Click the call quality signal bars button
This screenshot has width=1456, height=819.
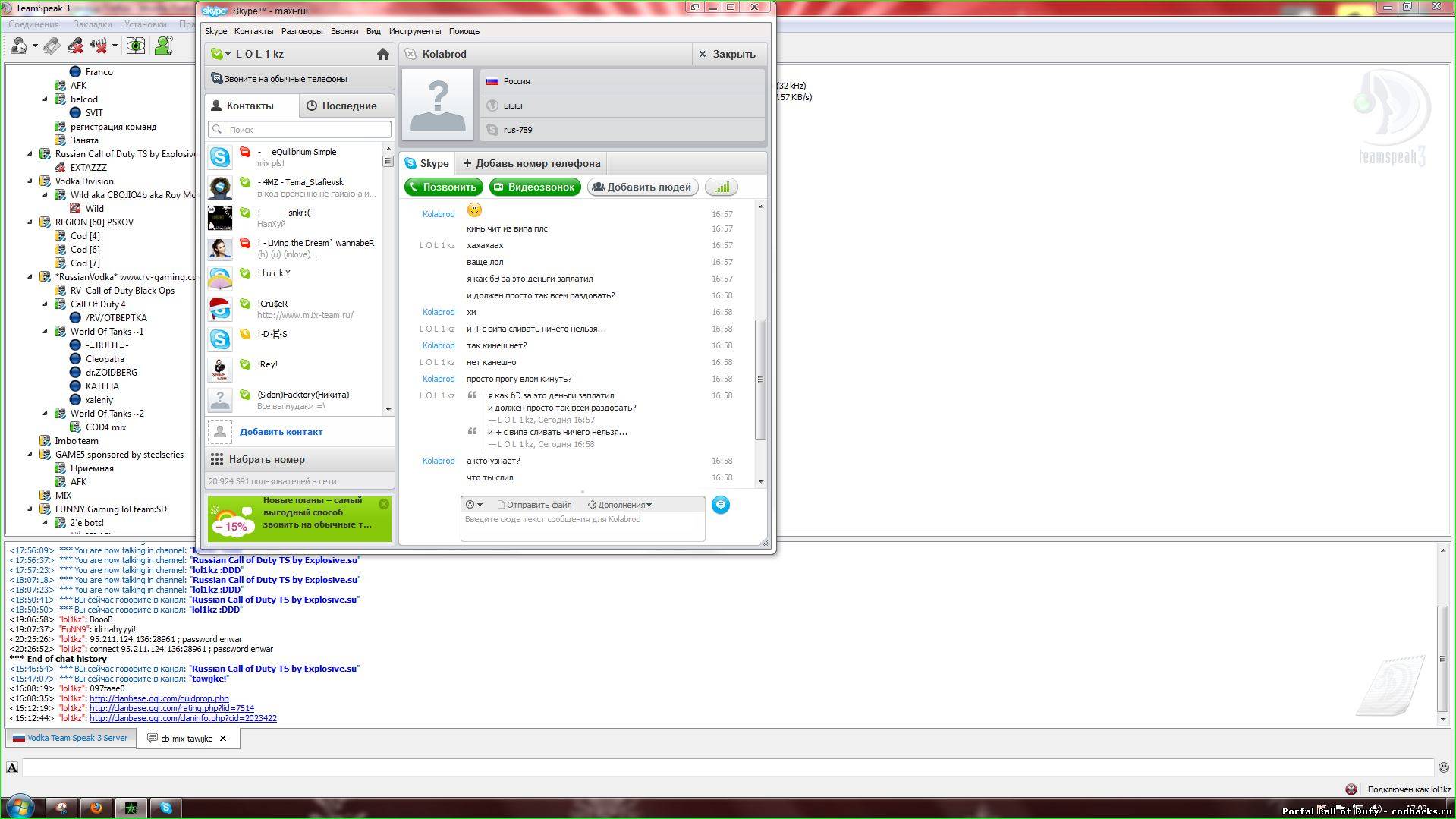[722, 187]
